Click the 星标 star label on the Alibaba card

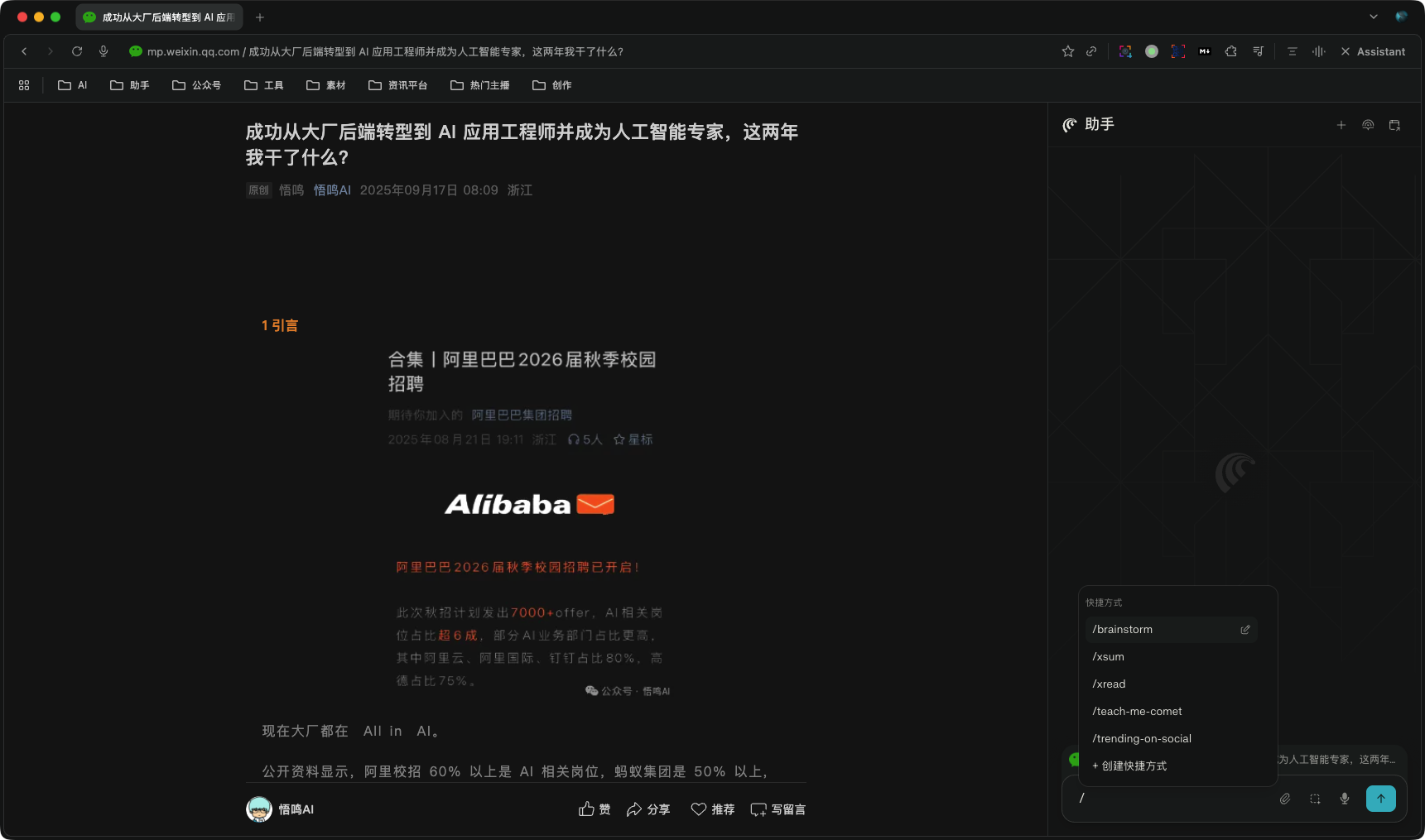pos(633,439)
